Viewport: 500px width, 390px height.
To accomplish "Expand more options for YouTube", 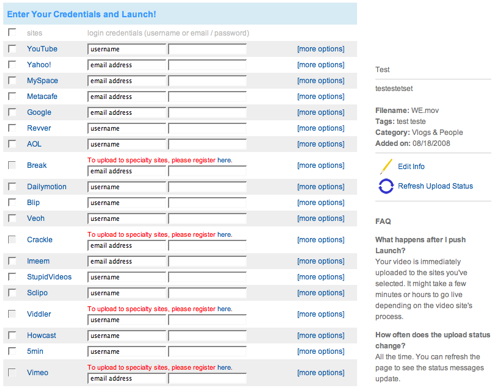I will 321,49.
